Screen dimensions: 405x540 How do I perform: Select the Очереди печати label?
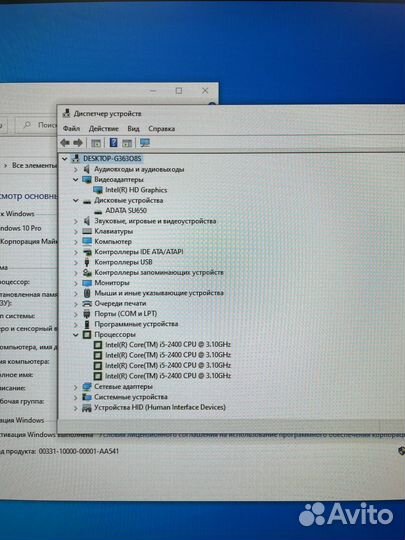tap(120, 303)
